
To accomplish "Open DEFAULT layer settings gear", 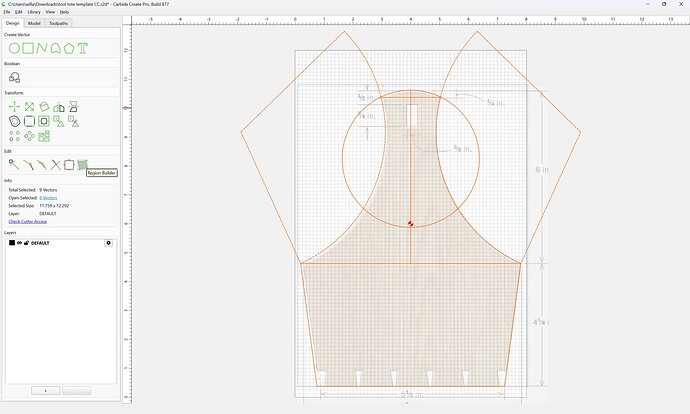I will [x=108, y=243].
